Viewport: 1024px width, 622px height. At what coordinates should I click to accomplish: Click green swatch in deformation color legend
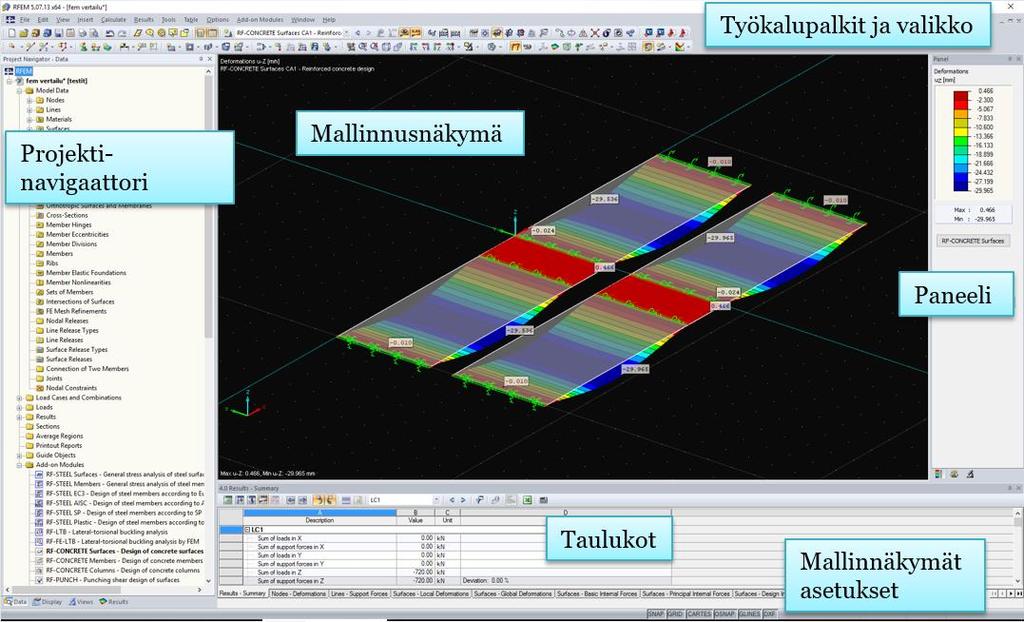coord(961,141)
